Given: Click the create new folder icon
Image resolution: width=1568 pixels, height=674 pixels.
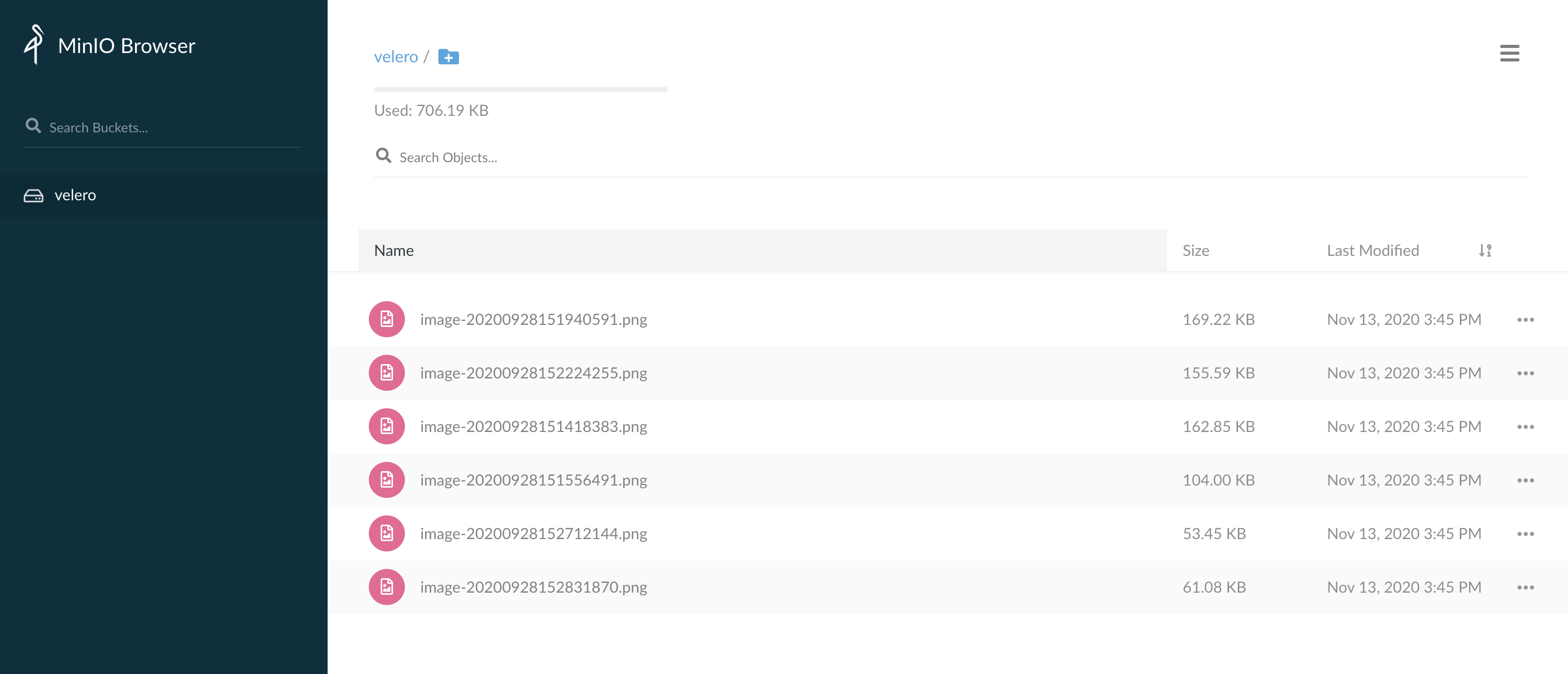Looking at the screenshot, I should [x=449, y=57].
